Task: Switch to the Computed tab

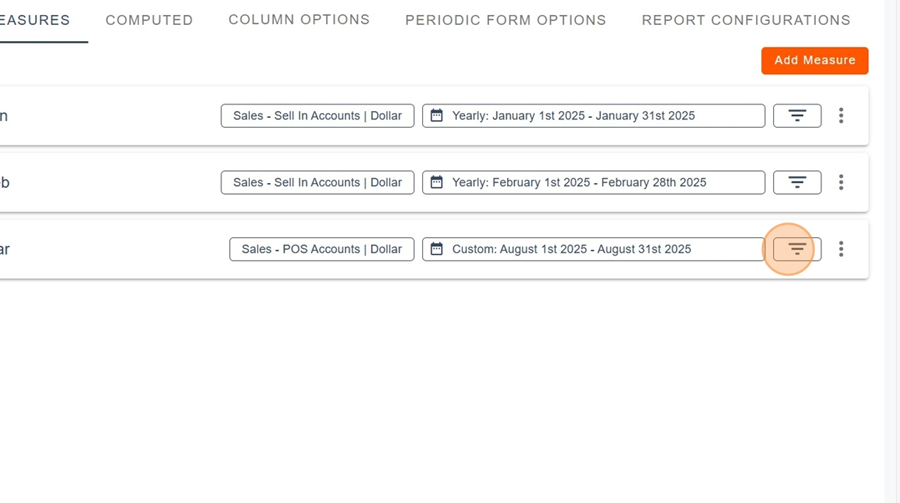Action: point(149,20)
